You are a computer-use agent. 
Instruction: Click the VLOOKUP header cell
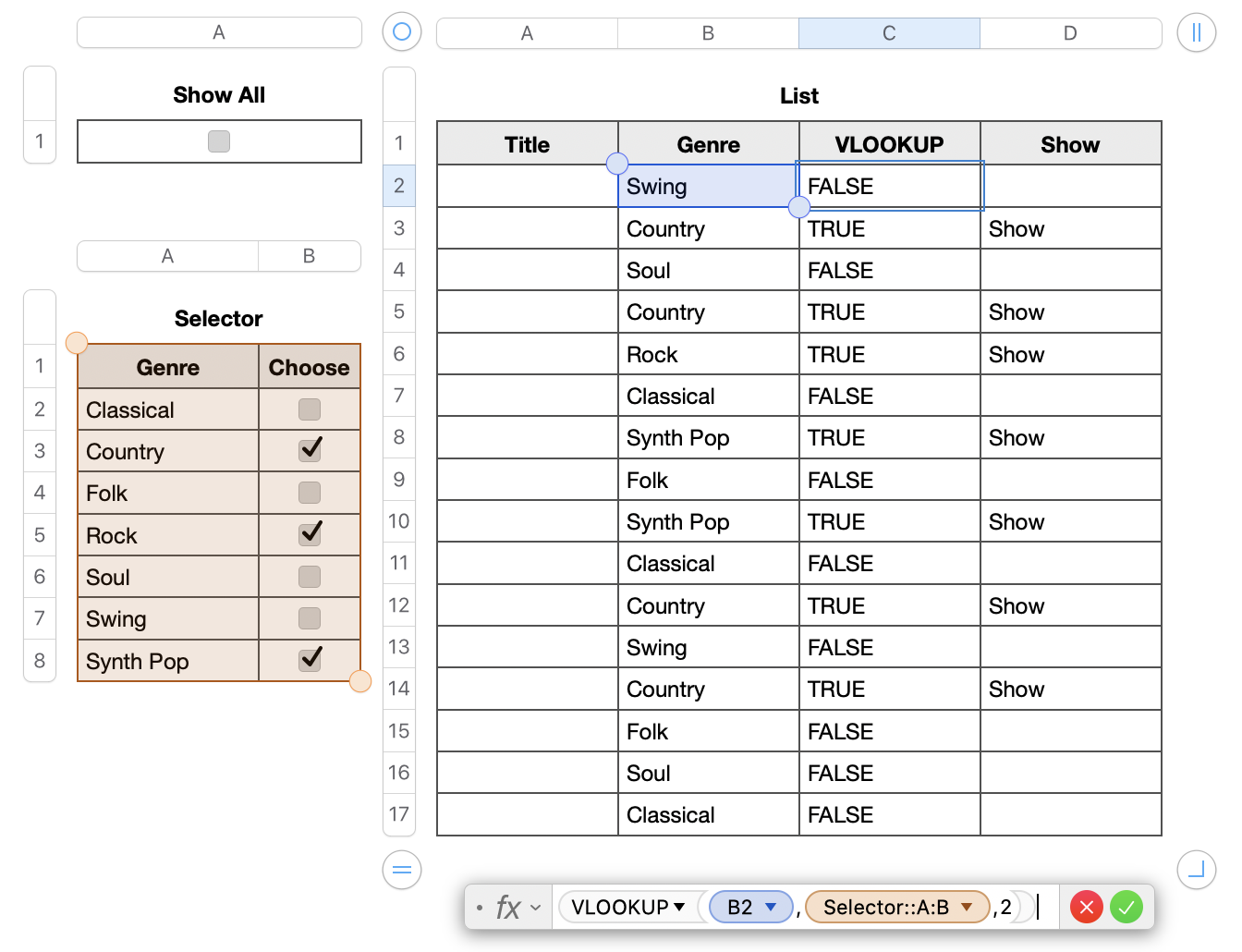[x=889, y=144]
